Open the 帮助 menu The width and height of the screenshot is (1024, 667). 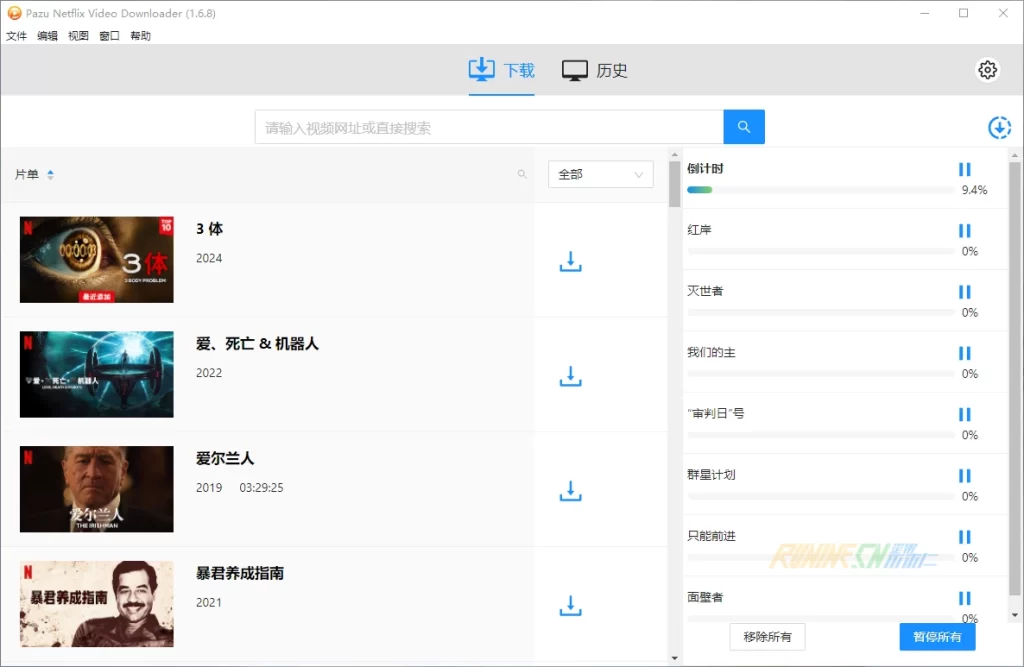pyautogui.click(x=140, y=36)
